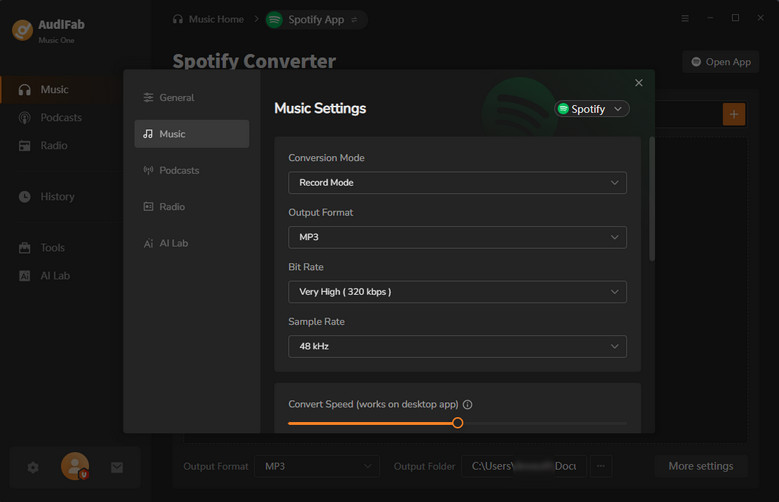Expand the Conversion Mode dropdown
Viewport: 779px width, 502px height.
(x=457, y=183)
